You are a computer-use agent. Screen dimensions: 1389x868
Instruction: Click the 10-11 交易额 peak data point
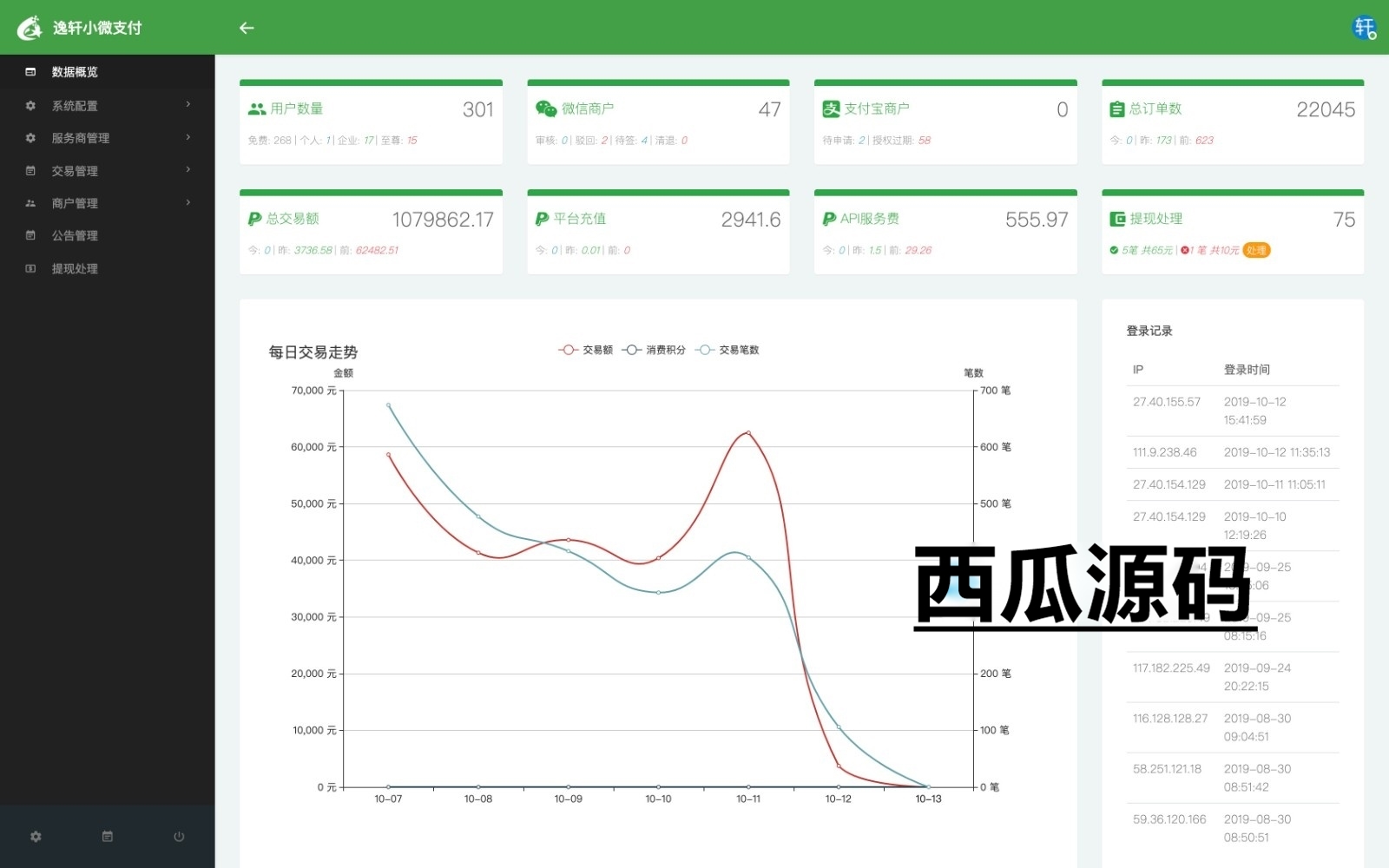pyautogui.click(x=748, y=432)
